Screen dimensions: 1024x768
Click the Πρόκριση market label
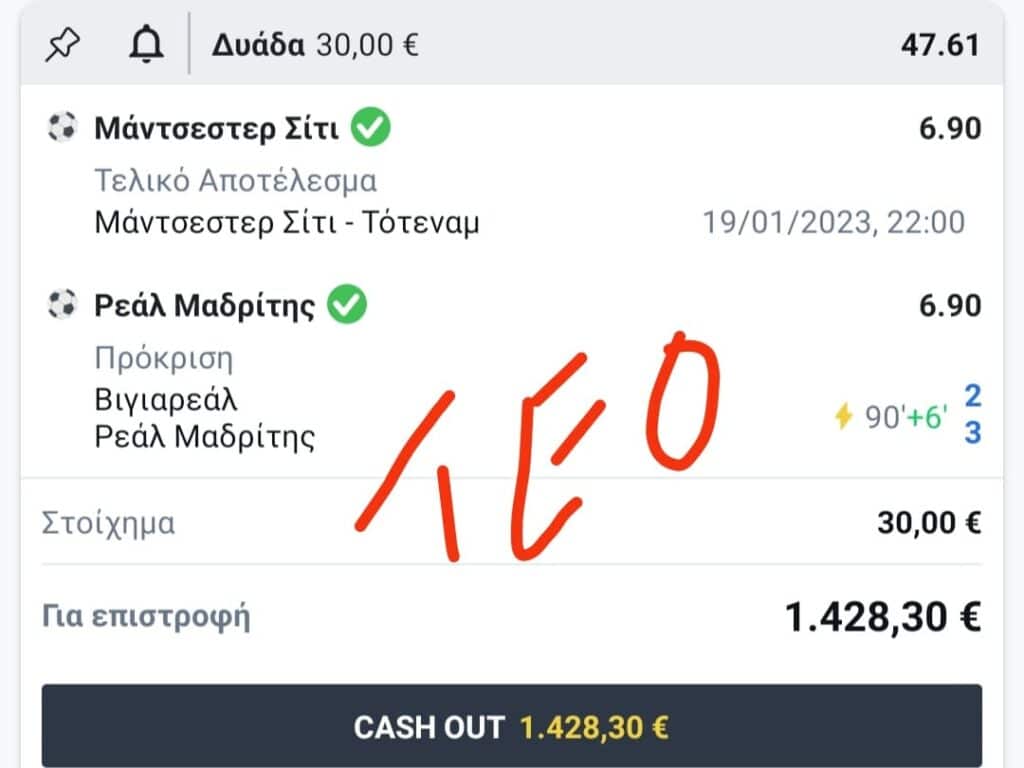pyautogui.click(x=164, y=358)
